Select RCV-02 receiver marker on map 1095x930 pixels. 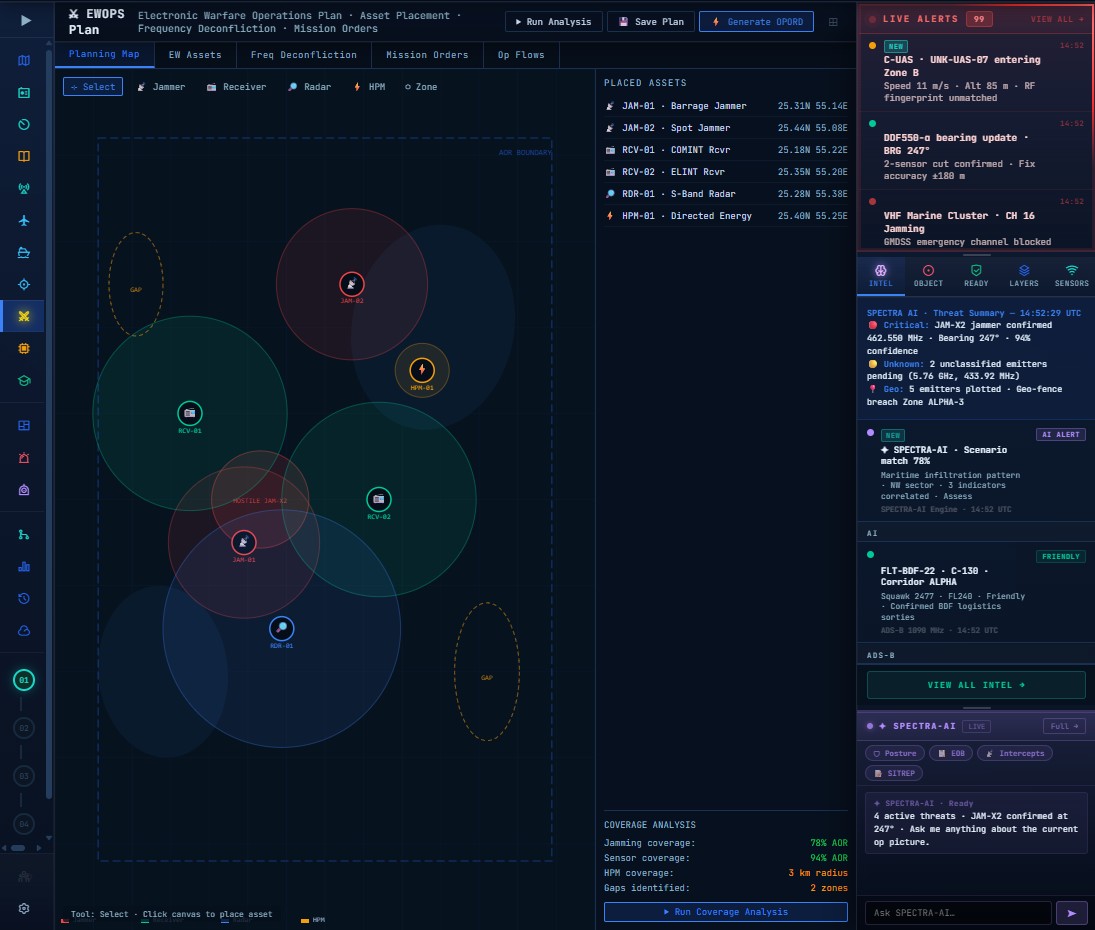pos(379,499)
